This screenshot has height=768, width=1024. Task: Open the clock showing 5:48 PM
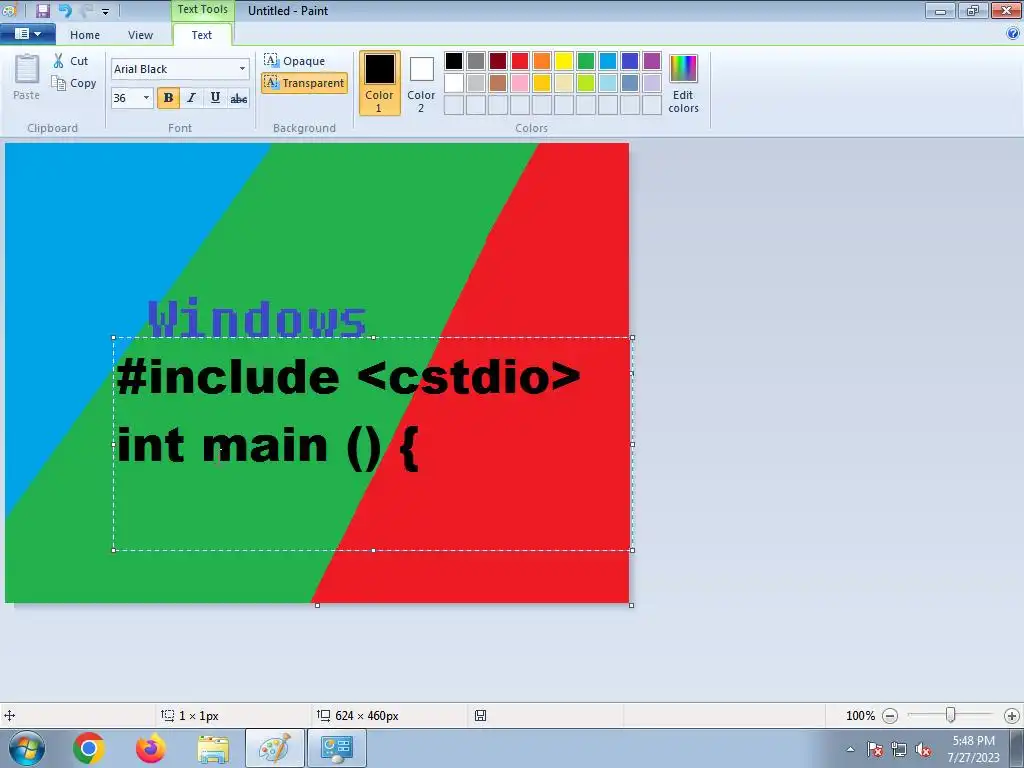(x=973, y=748)
